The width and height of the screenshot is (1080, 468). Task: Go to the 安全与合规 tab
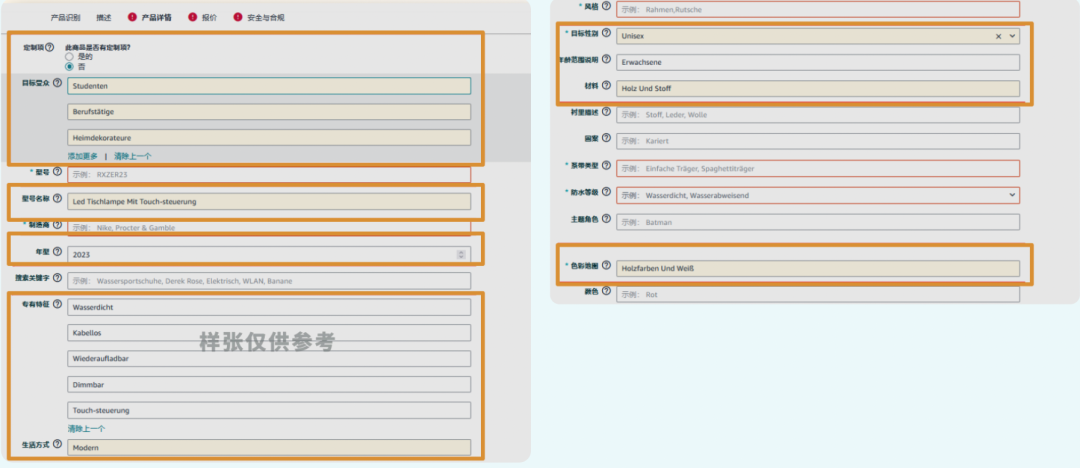coord(266,17)
